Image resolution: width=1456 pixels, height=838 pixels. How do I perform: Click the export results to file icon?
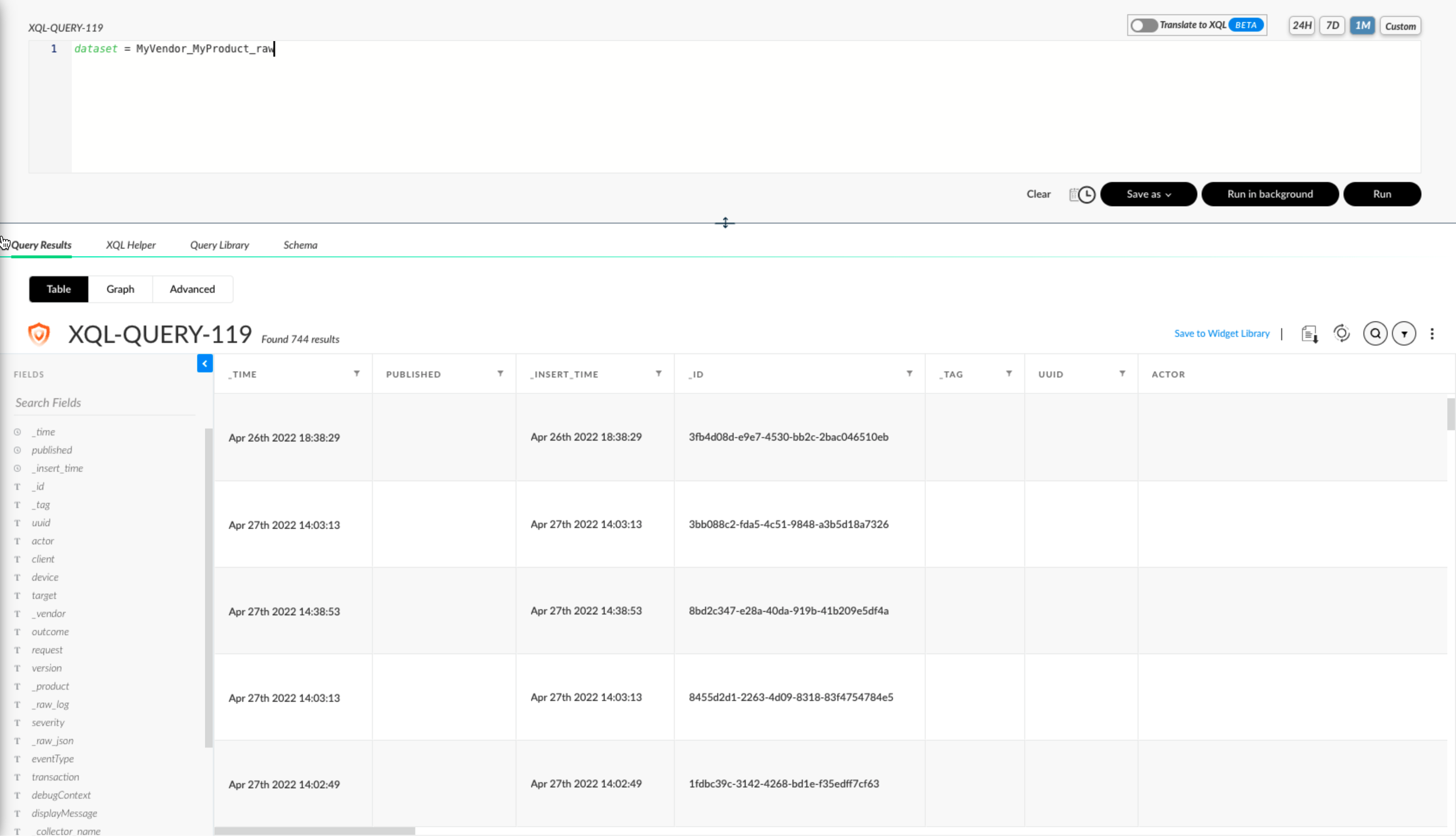click(x=1309, y=334)
